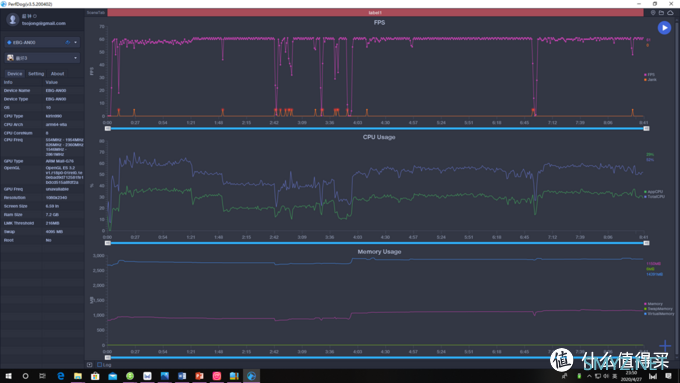Click the blue plus icon at bottom right
The height and width of the screenshot is (383, 680).
click(665, 346)
